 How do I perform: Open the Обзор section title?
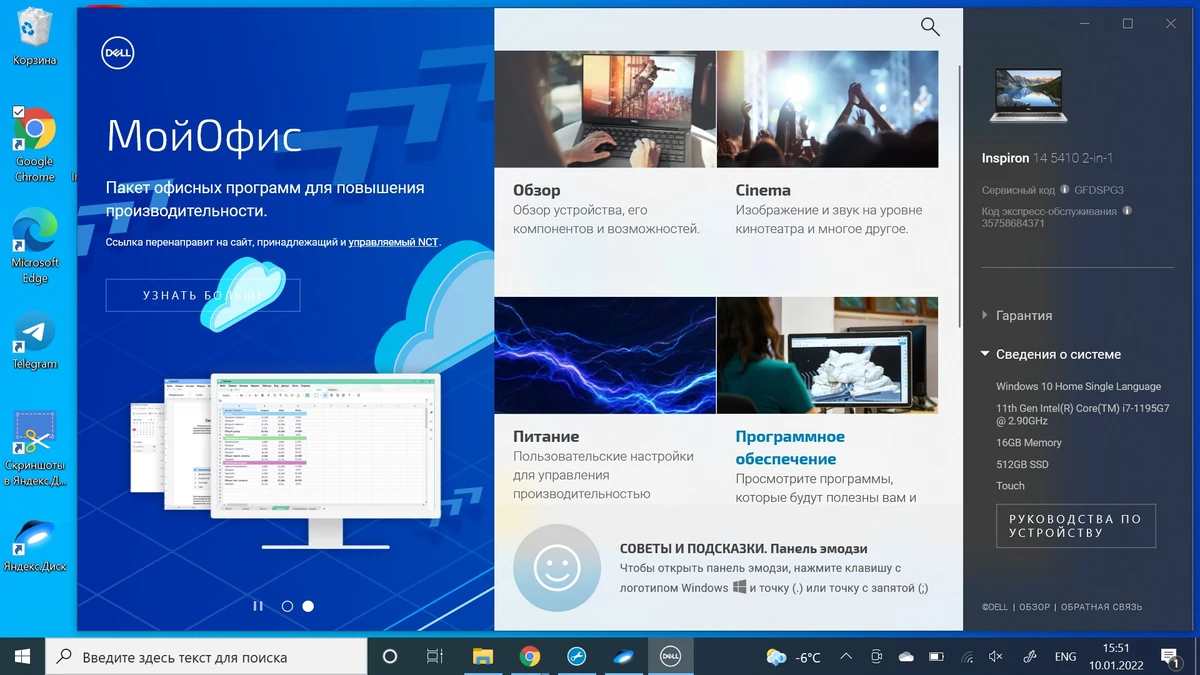point(536,190)
